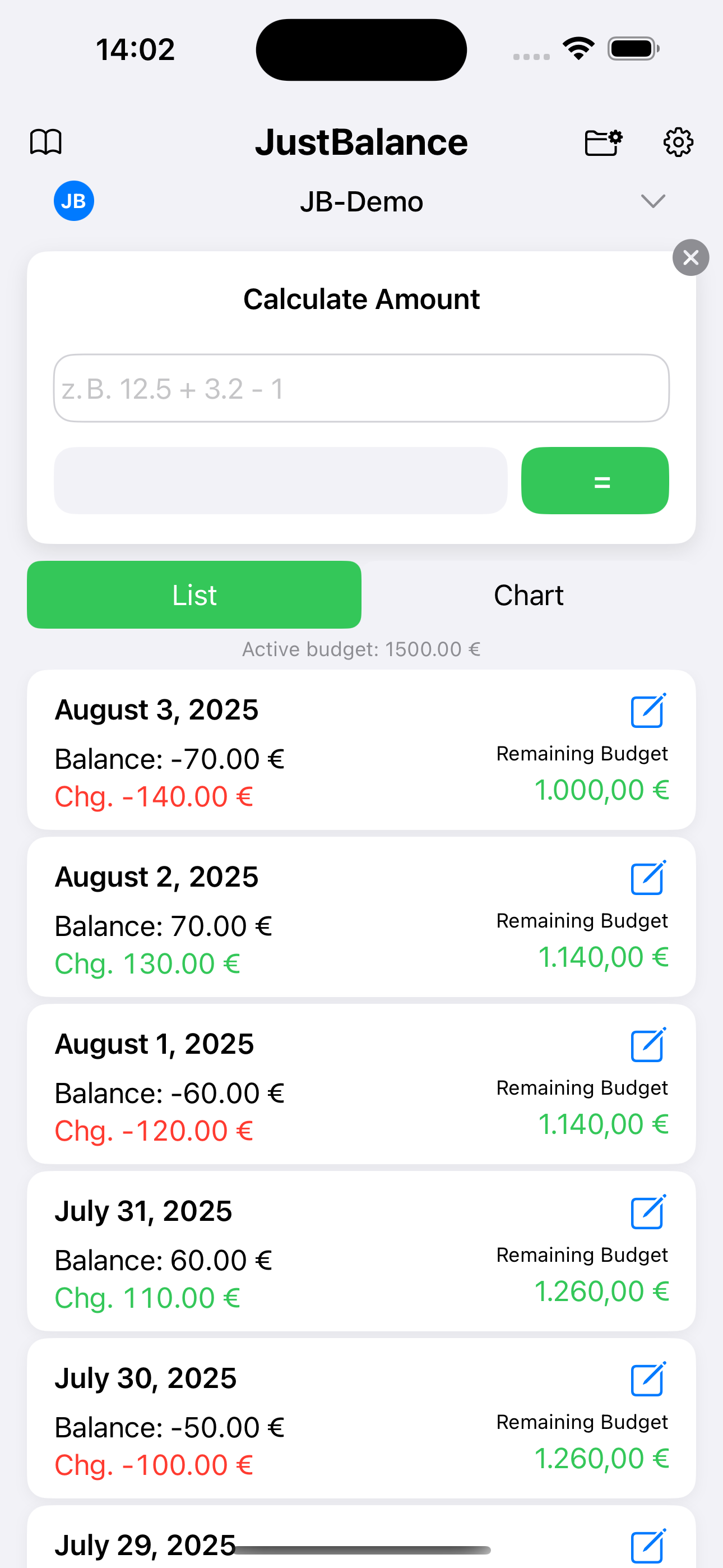Edit the August 1, 2025 entry
Image resolution: width=723 pixels, height=1568 pixels.
click(648, 1045)
